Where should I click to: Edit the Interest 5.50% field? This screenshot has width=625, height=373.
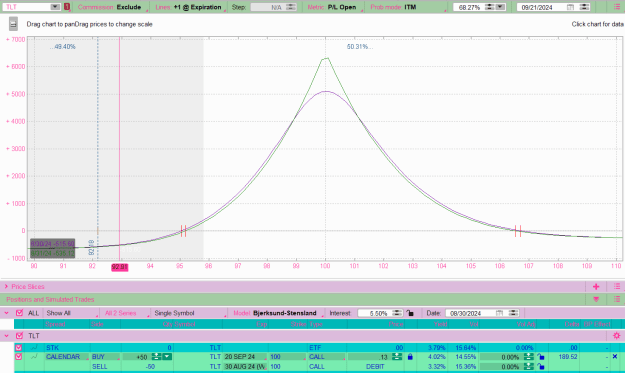pyautogui.click(x=375, y=313)
